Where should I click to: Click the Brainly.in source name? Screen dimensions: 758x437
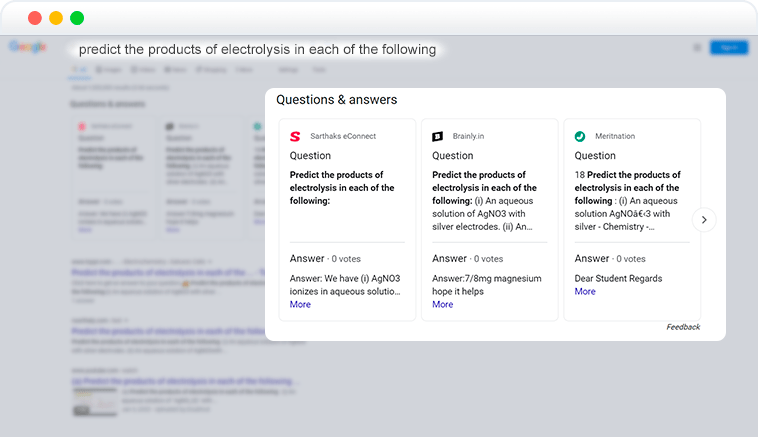click(x=468, y=136)
